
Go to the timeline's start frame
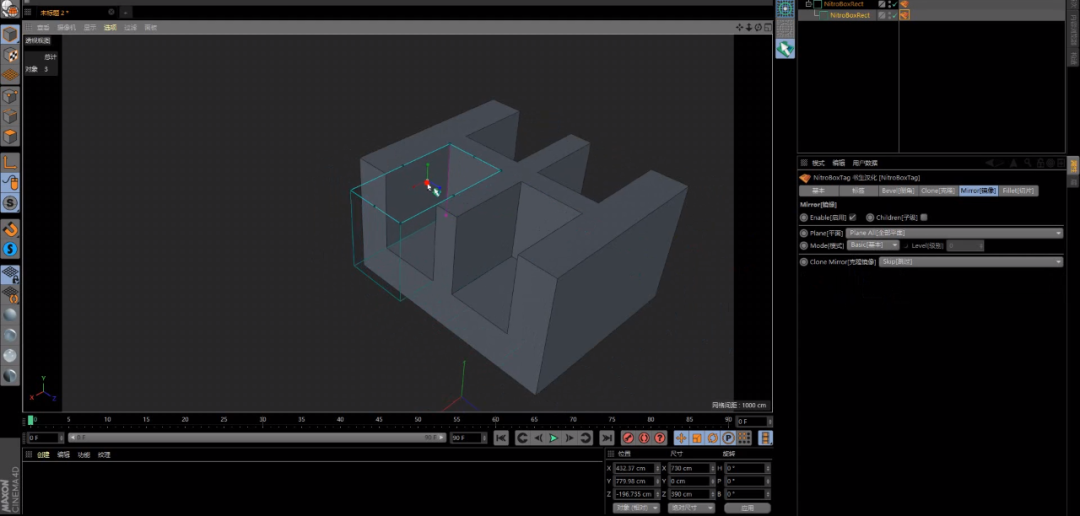tap(501, 438)
